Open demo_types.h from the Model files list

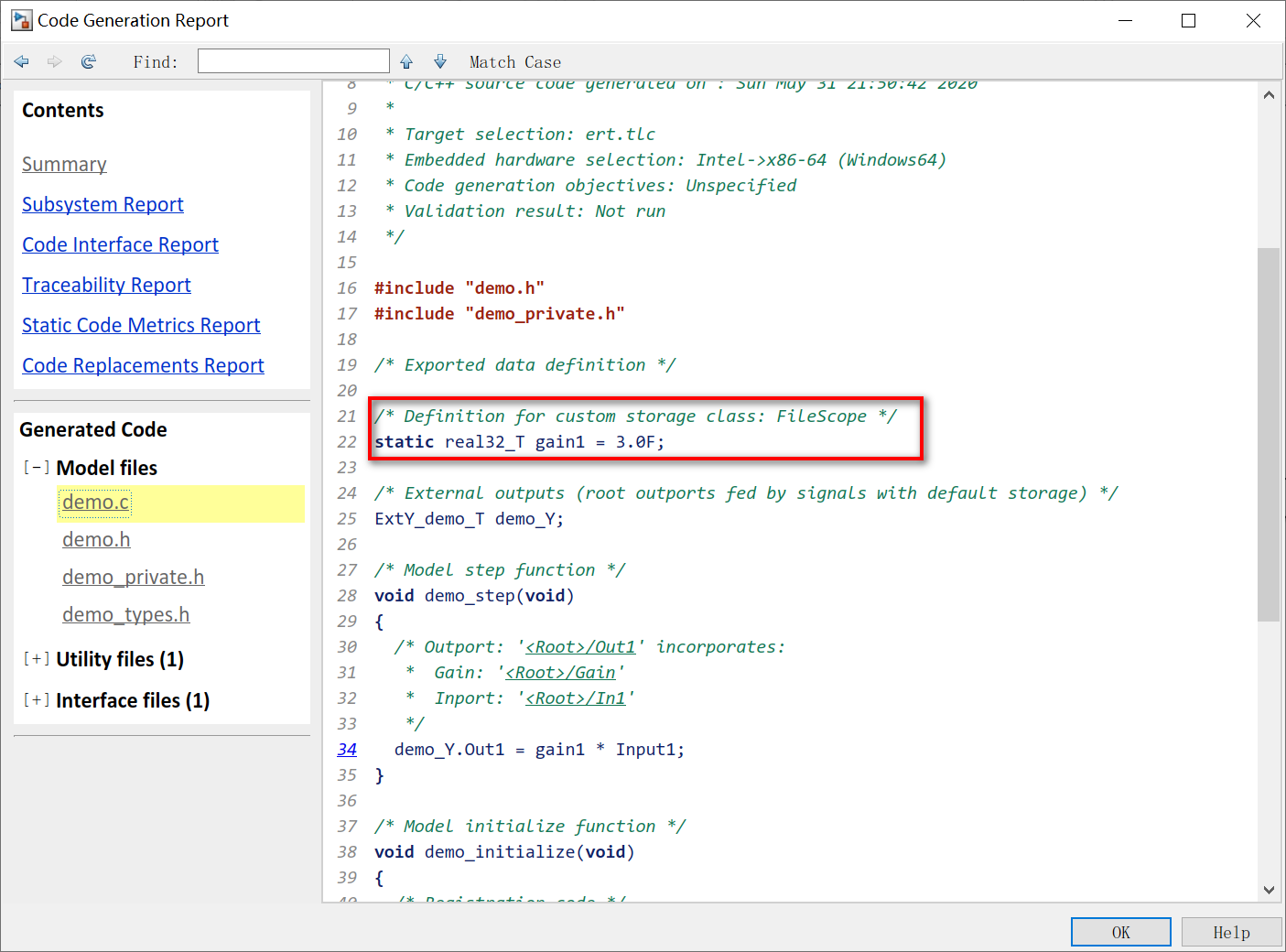pos(125,615)
